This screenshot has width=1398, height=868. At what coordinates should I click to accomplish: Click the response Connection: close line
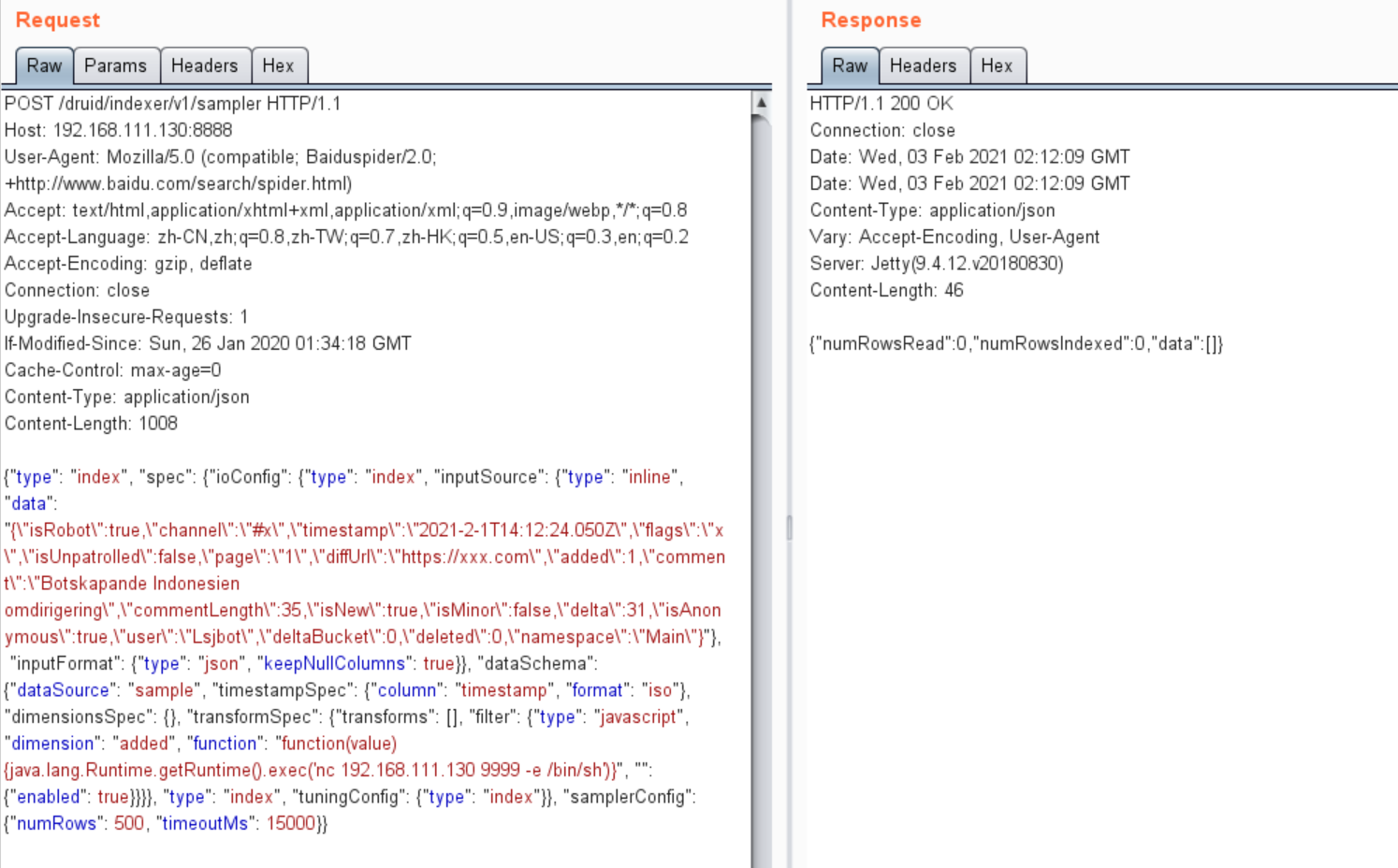[882, 130]
